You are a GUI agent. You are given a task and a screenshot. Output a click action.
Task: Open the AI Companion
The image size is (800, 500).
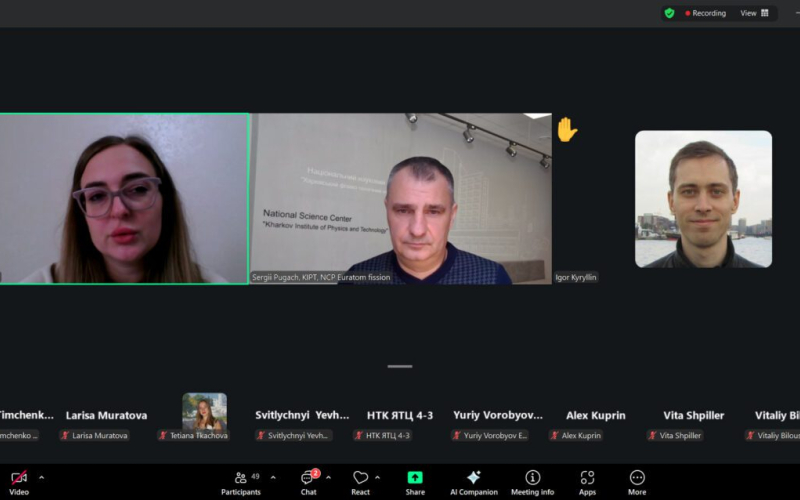pyautogui.click(x=474, y=481)
